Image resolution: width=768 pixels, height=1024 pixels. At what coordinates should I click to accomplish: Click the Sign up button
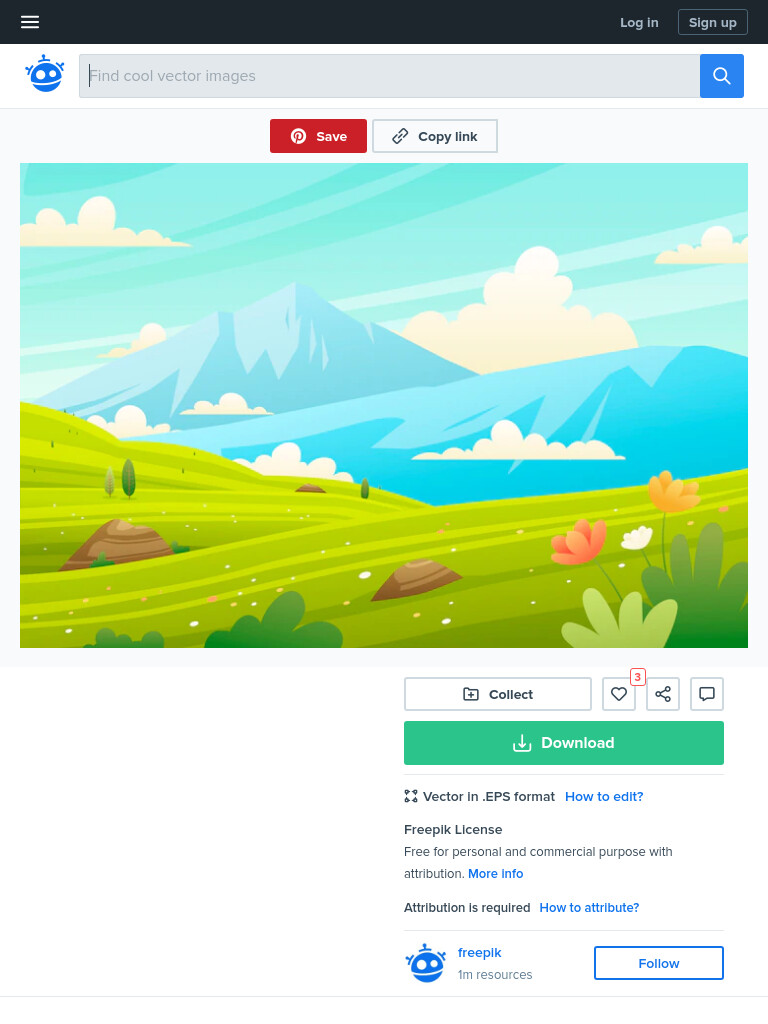point(712,22)
